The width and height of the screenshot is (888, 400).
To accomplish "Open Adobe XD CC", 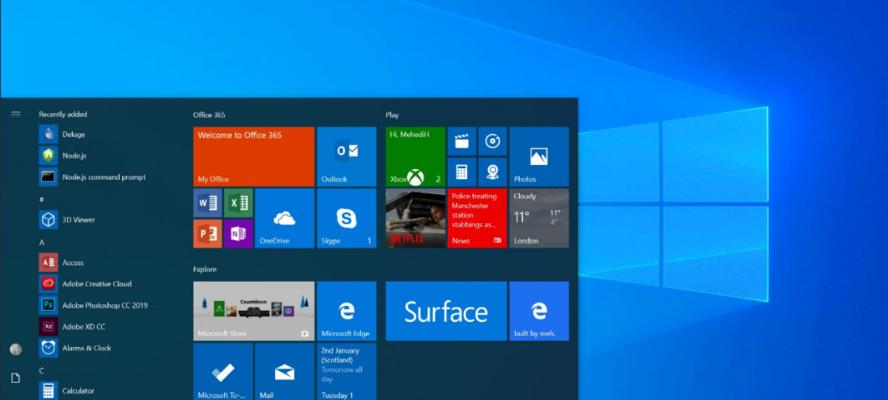I will (x=72, y=326).
